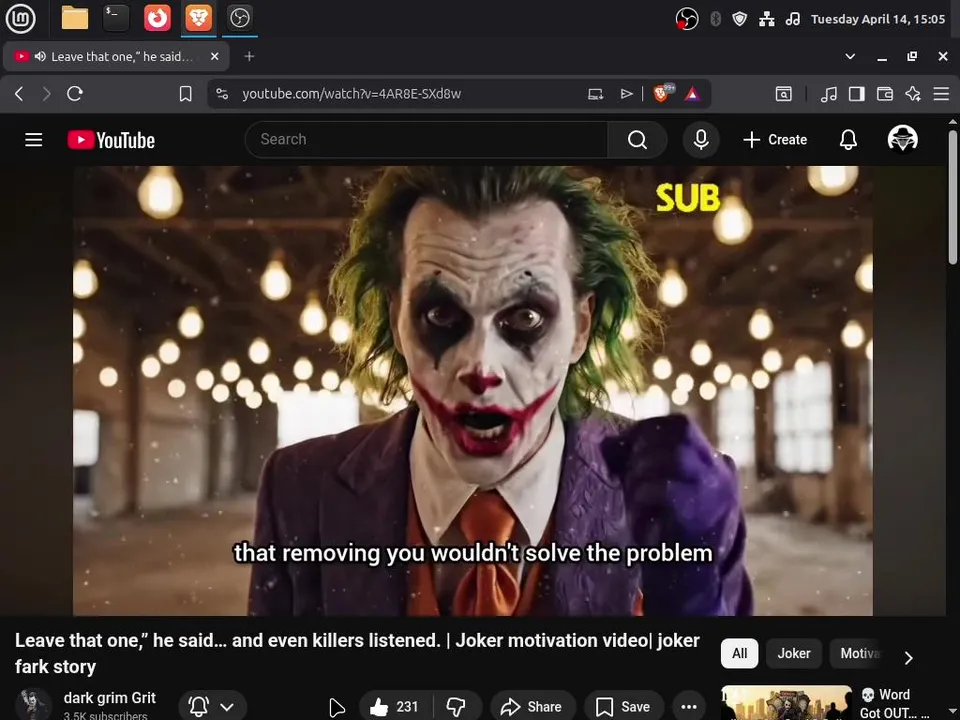Mute the tab using the speaker icon
Viewport: 960px width, 720px height.
point(40,56)
